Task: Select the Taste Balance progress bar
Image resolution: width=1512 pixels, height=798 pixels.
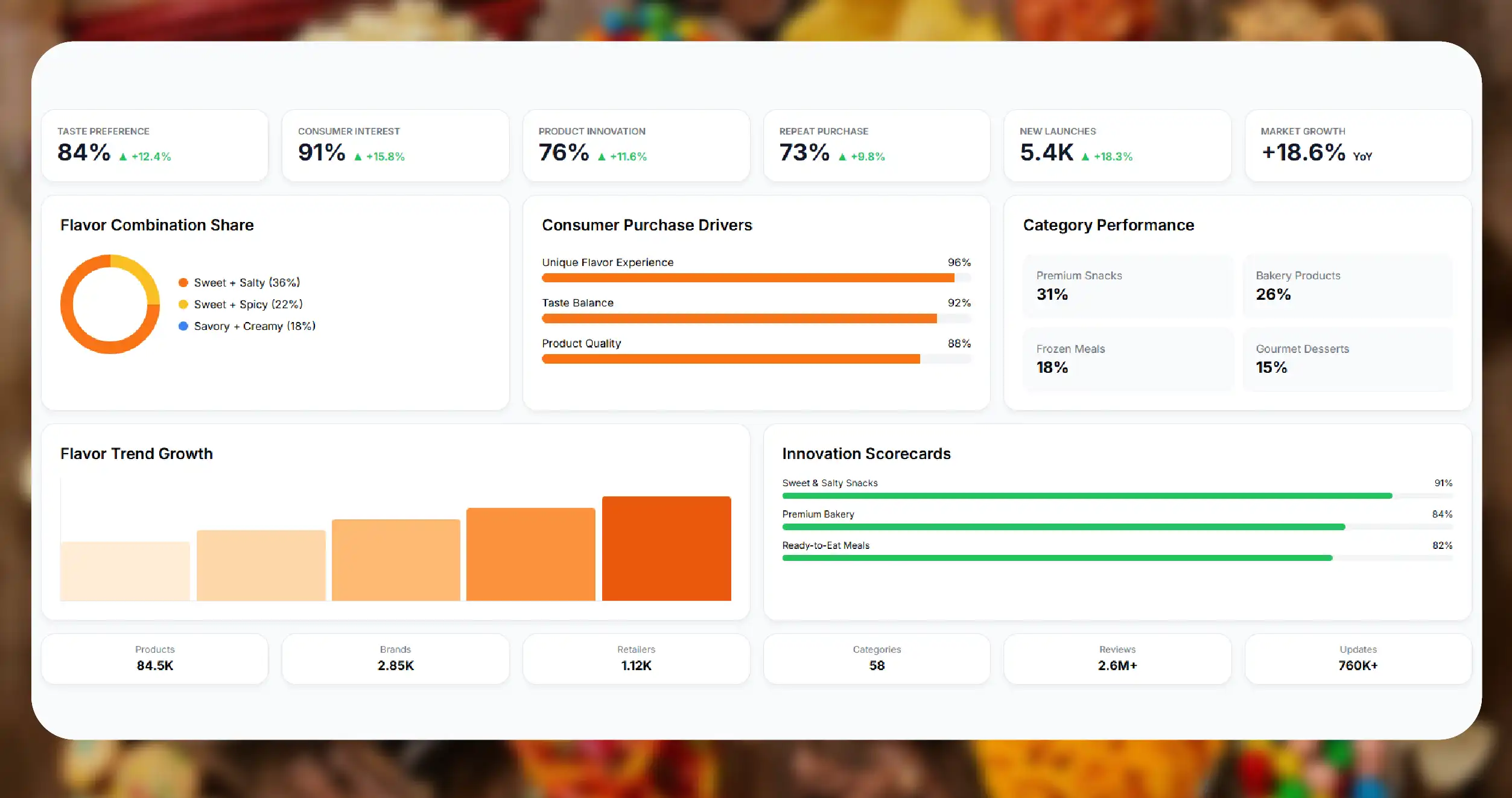Action: [757, 318]
